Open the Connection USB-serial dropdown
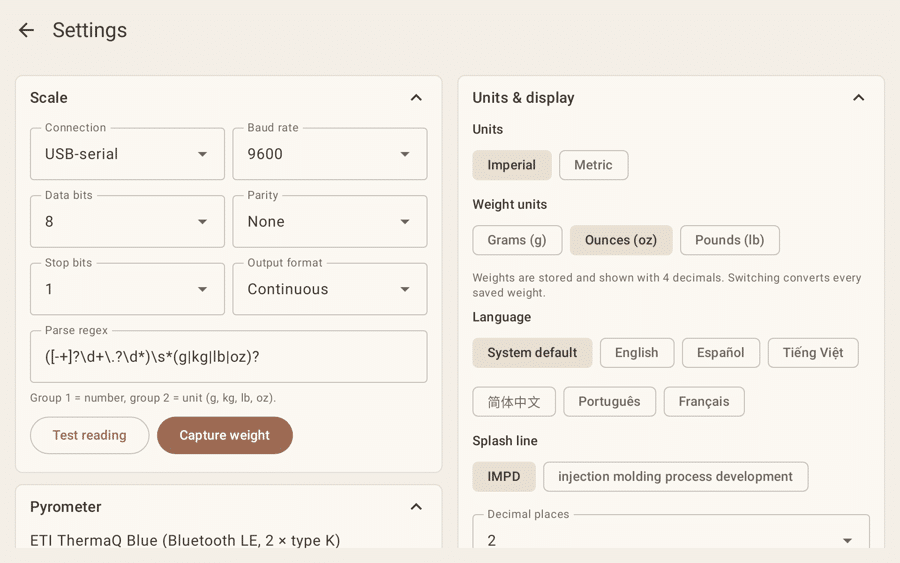Screen dimensions: 900x563 (127, 154)
